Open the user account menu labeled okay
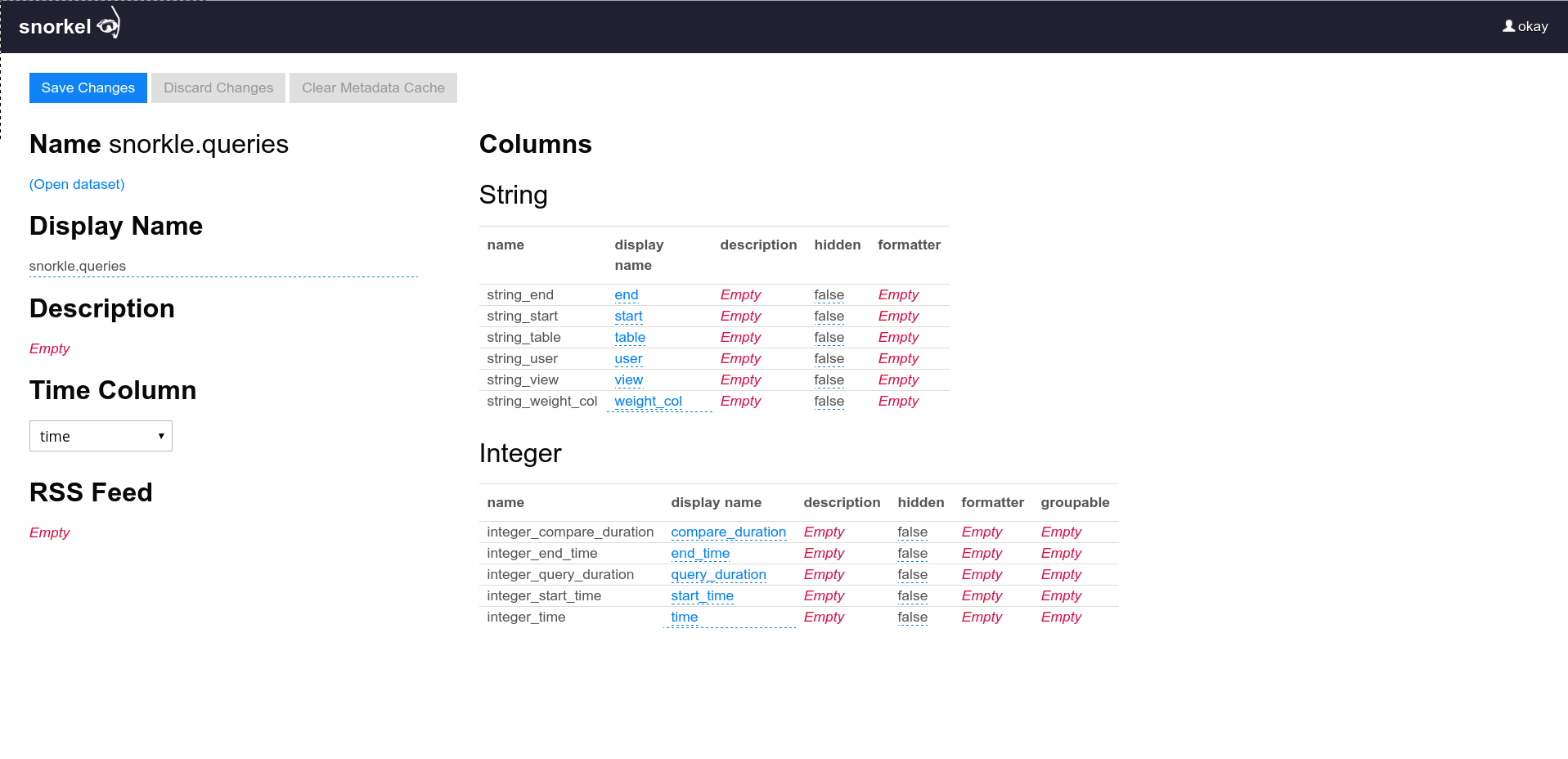 (x=1525, y=25)
